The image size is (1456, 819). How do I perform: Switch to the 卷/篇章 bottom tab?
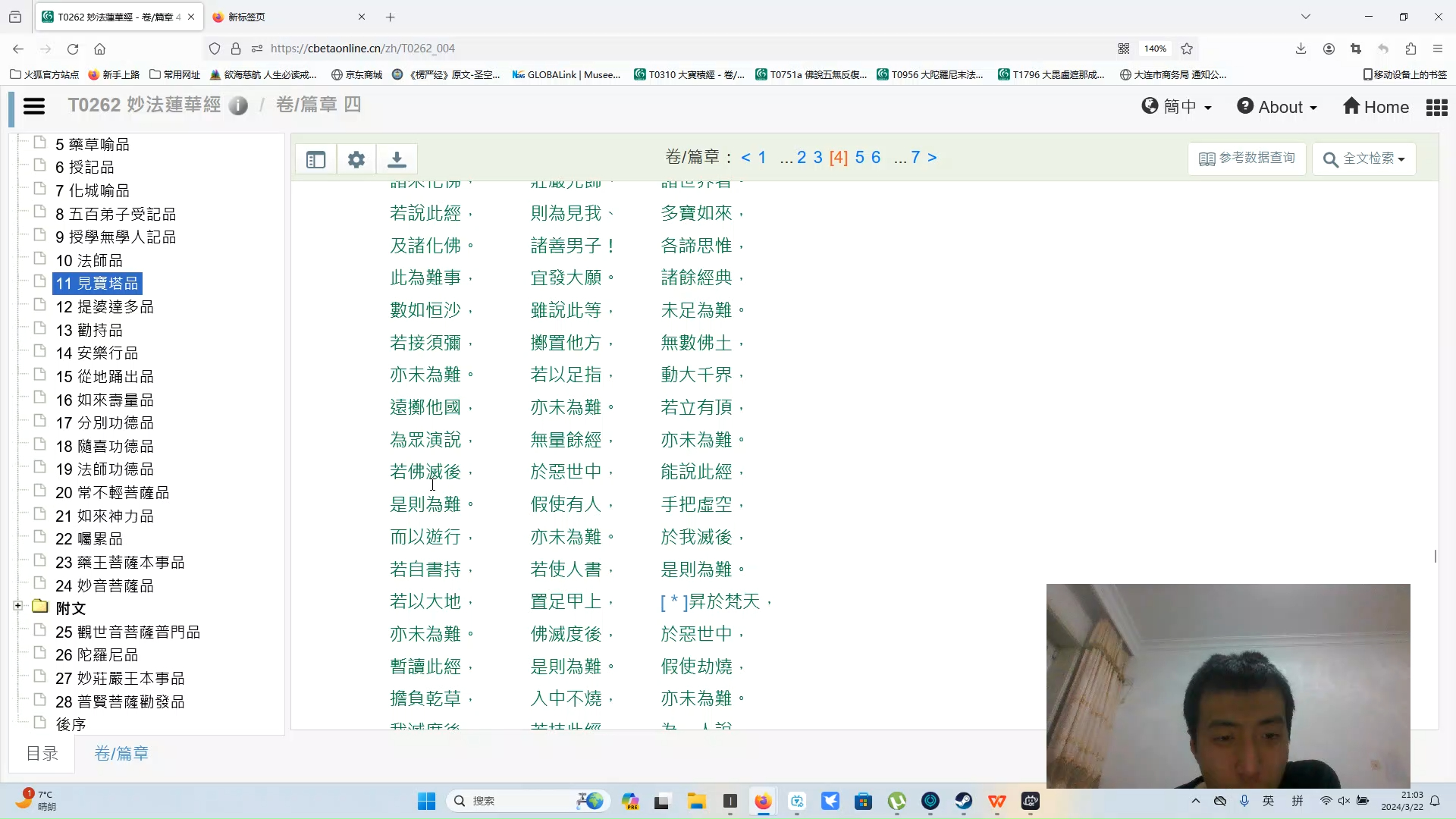click(121, 753)
